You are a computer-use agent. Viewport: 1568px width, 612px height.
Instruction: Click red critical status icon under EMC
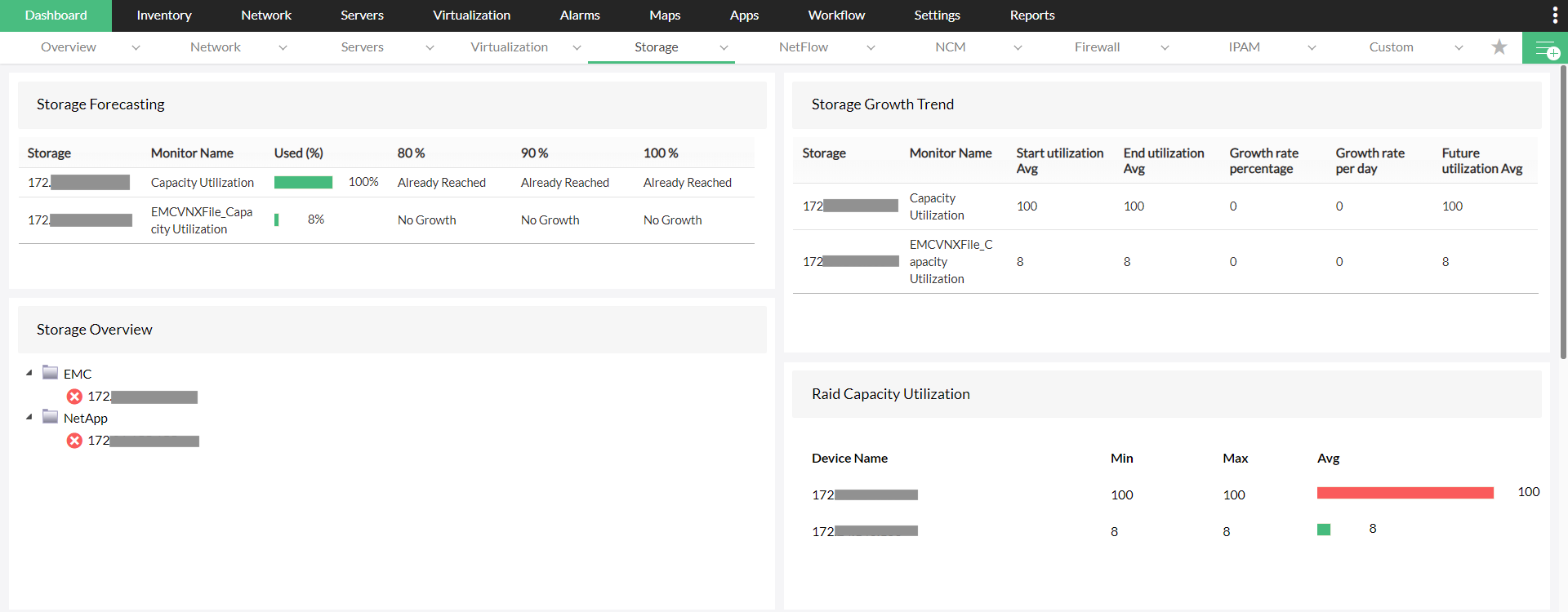(74, 397)
